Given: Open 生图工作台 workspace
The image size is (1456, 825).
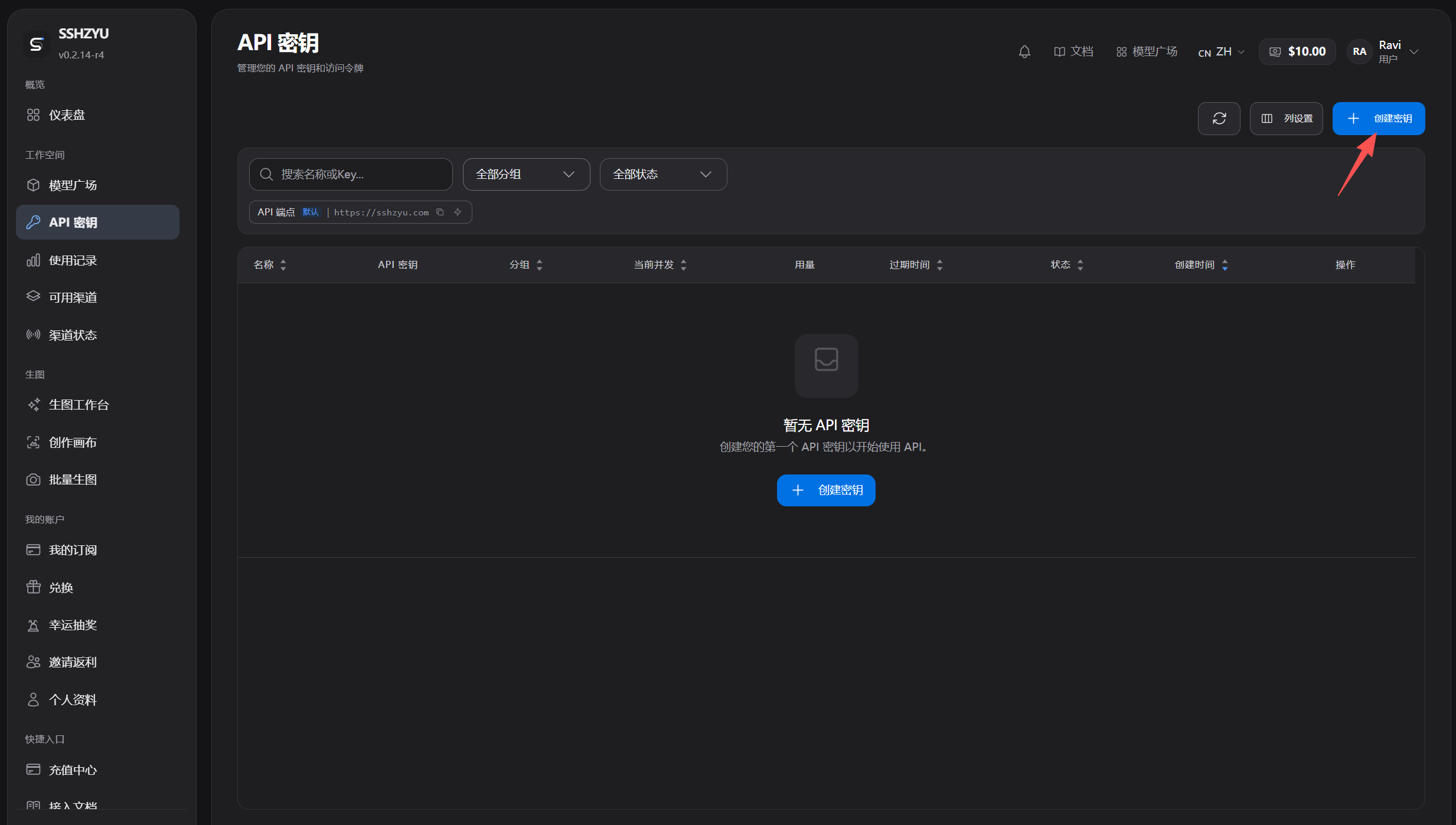Looking at the screenshot, I should pyautogui.click(x=97, y=405).
